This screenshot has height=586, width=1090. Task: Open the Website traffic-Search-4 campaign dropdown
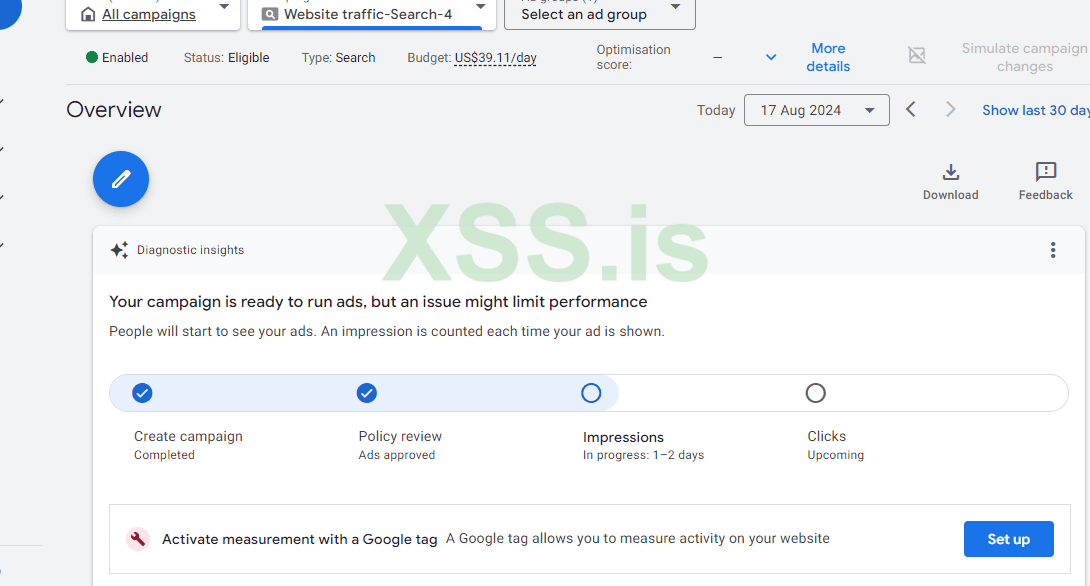[480, 7]
